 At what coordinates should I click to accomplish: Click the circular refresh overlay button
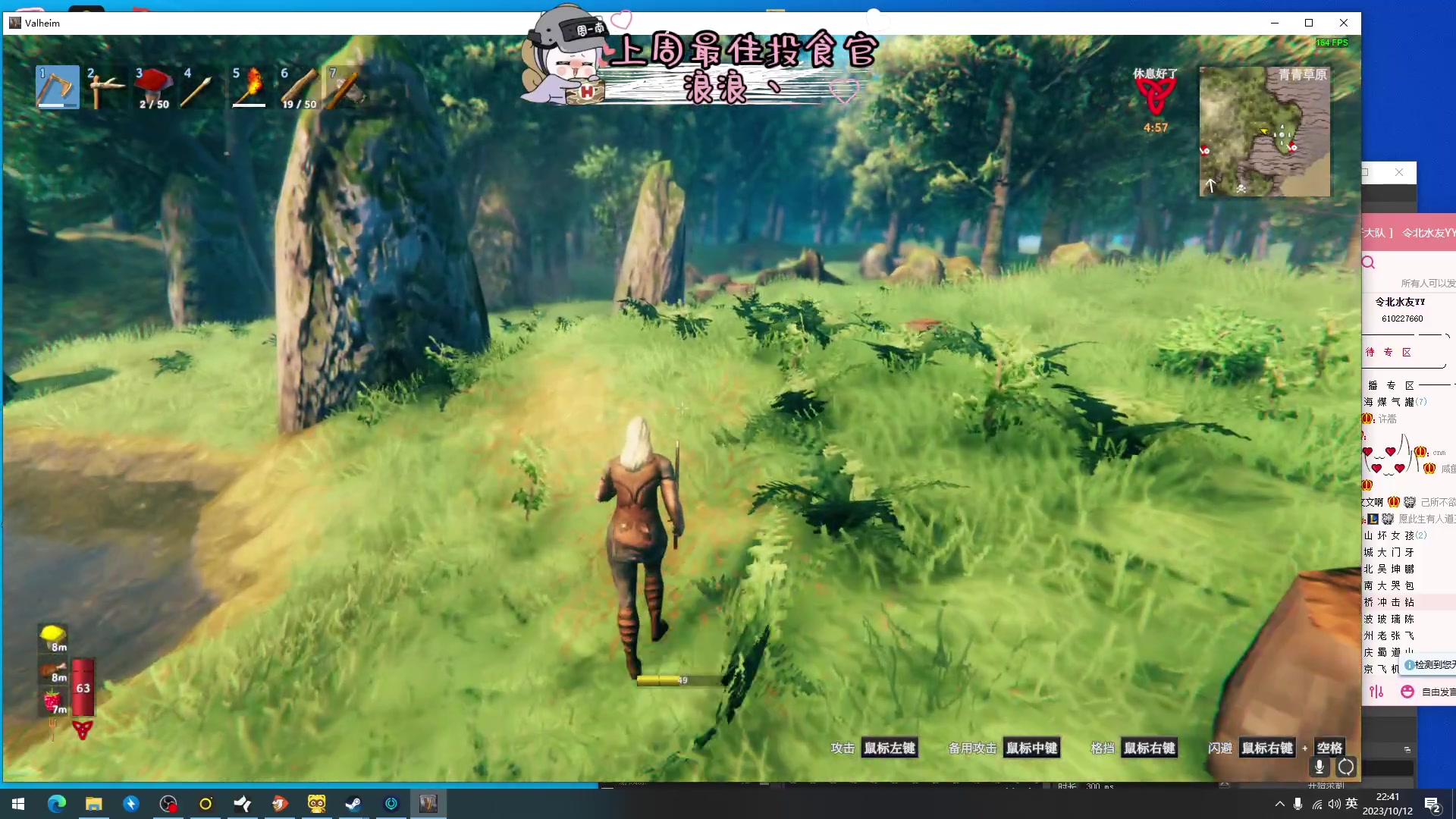(x=1346, y=767)
